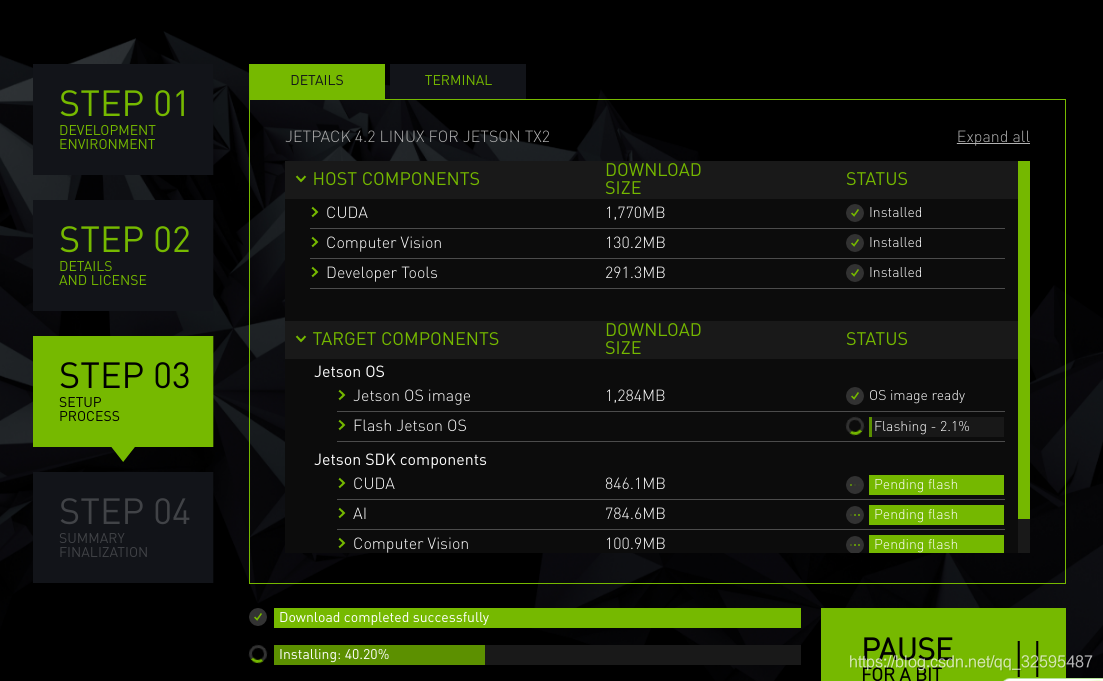Click the PAUSE FOR A BIT button
1103x681 pixels.
(x=943, y=644)
